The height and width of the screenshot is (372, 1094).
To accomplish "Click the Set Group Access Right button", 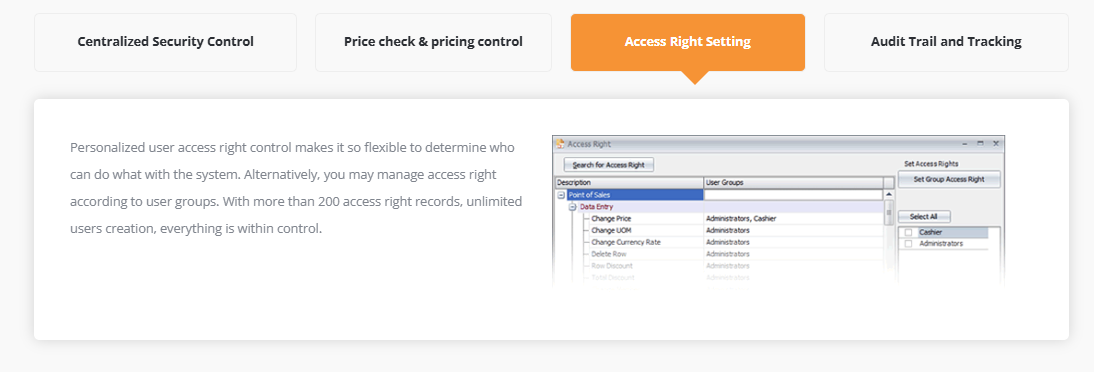I will click(x=949, y=179).
